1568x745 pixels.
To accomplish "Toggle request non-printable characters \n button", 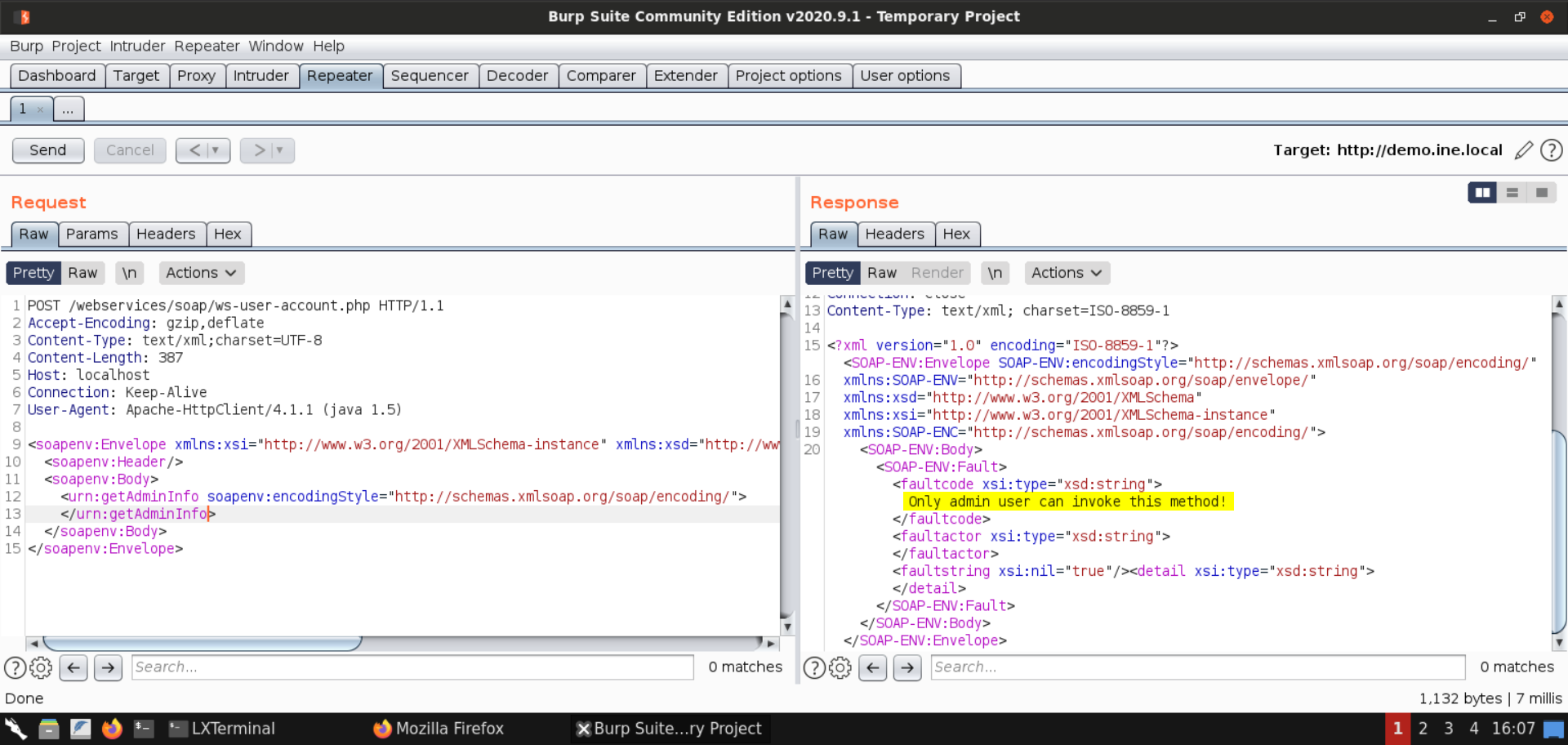I will [x=129, y=273].
